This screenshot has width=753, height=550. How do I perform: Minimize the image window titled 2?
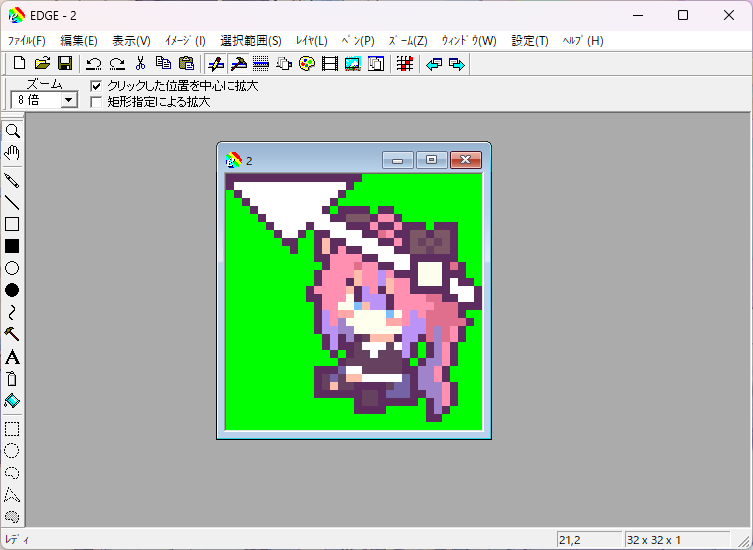[x=398, y=160]
